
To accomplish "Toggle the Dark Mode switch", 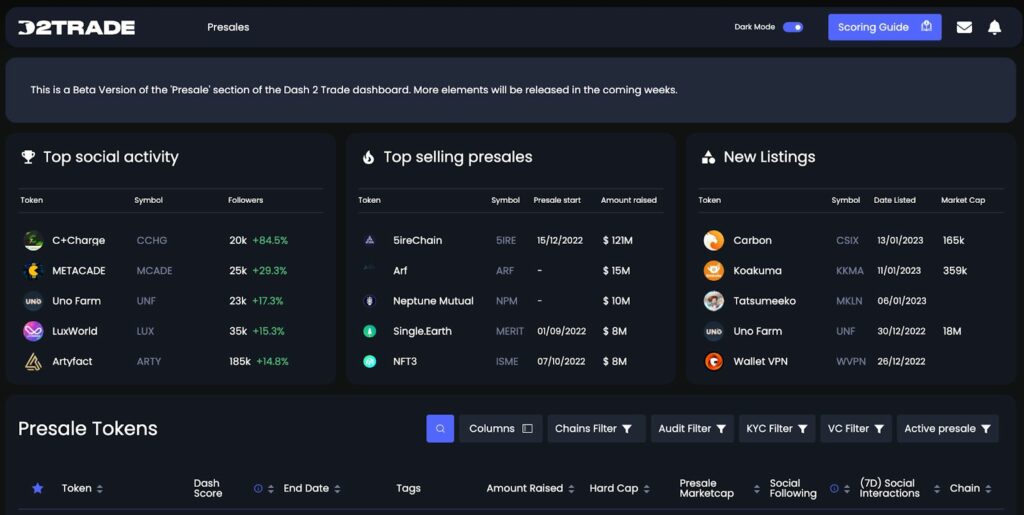I will click(793, 27).
